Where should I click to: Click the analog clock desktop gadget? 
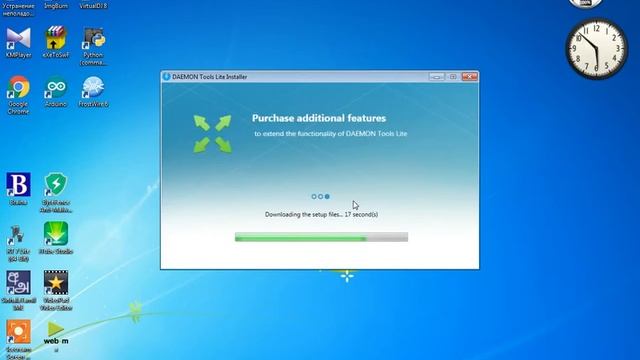[x=596, y=49]
